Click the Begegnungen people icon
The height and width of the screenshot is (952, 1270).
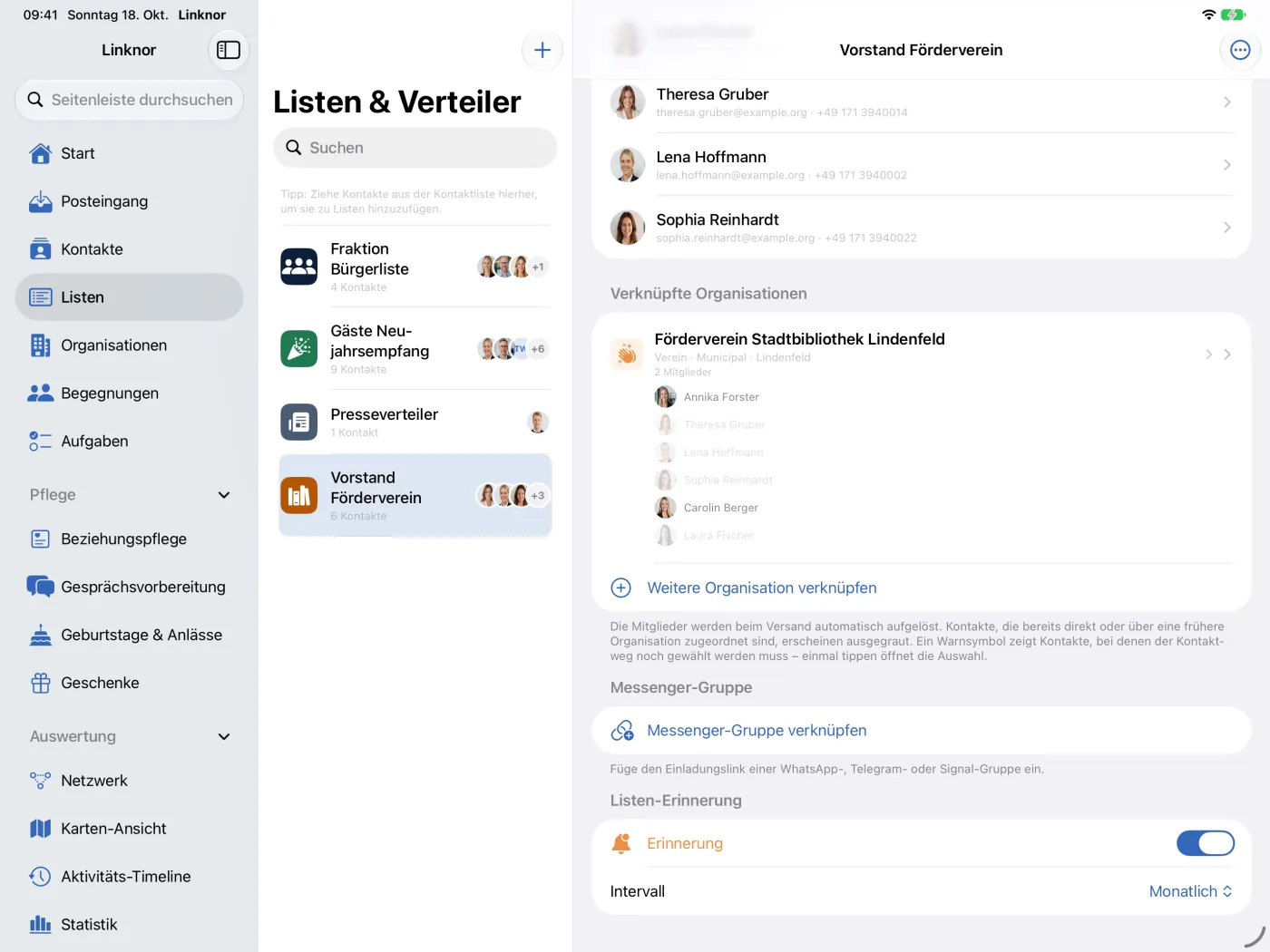point(41,393)
